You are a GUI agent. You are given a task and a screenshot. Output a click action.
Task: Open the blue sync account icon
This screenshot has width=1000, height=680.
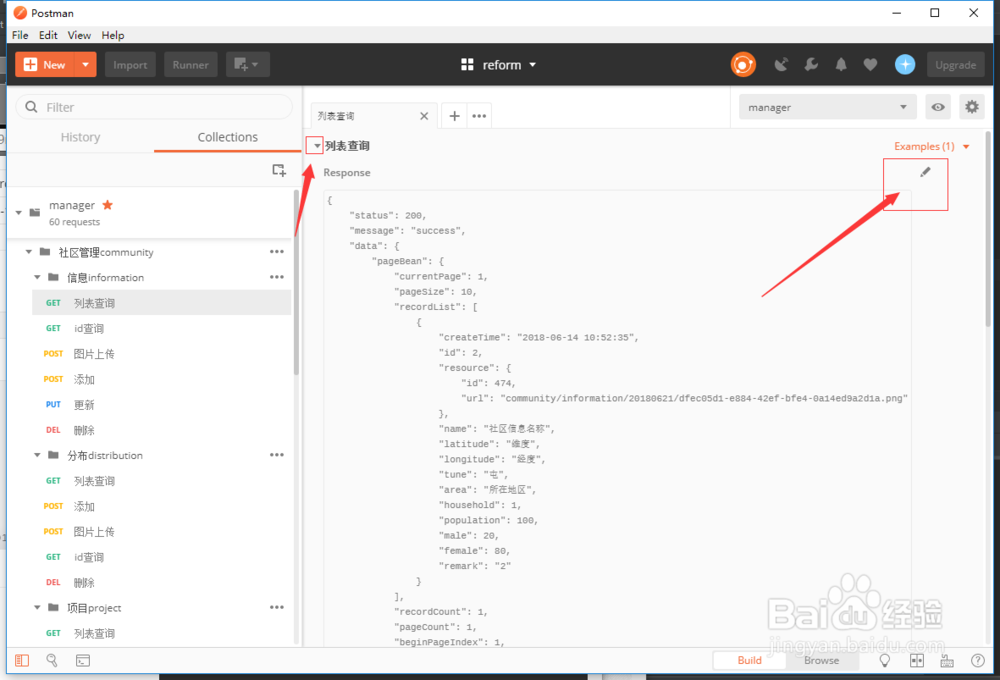pos(904,63)
